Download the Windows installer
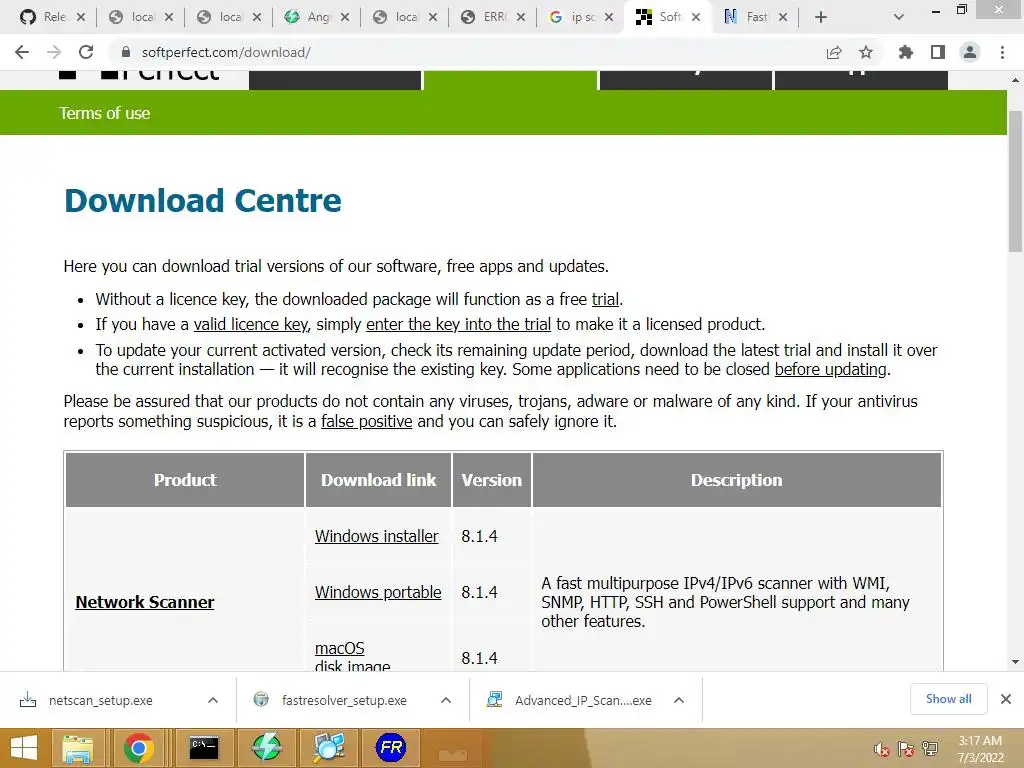The width and height of the screenshot is (1024, 768). (x=376, y=536)
